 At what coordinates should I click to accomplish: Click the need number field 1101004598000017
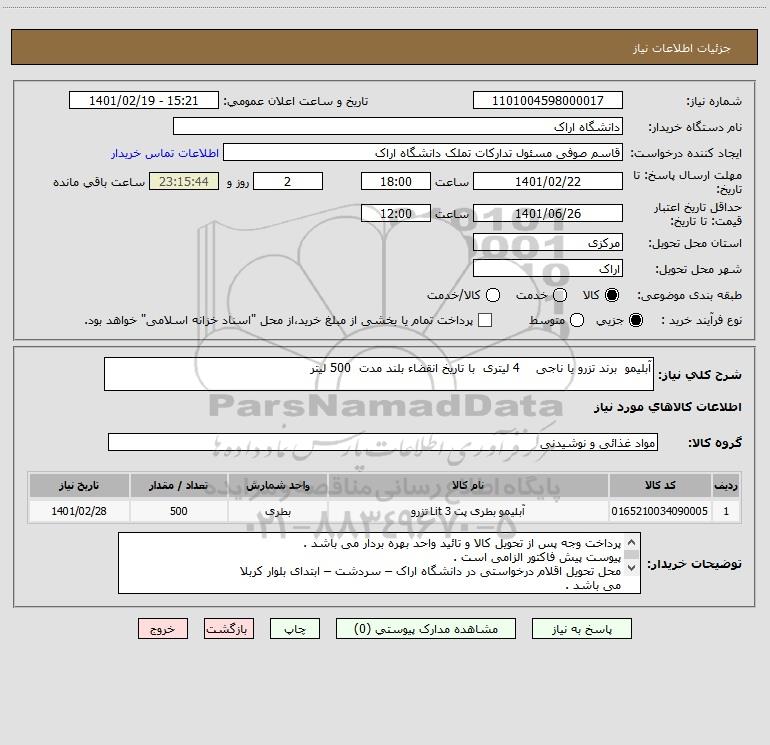click(548, 101)
